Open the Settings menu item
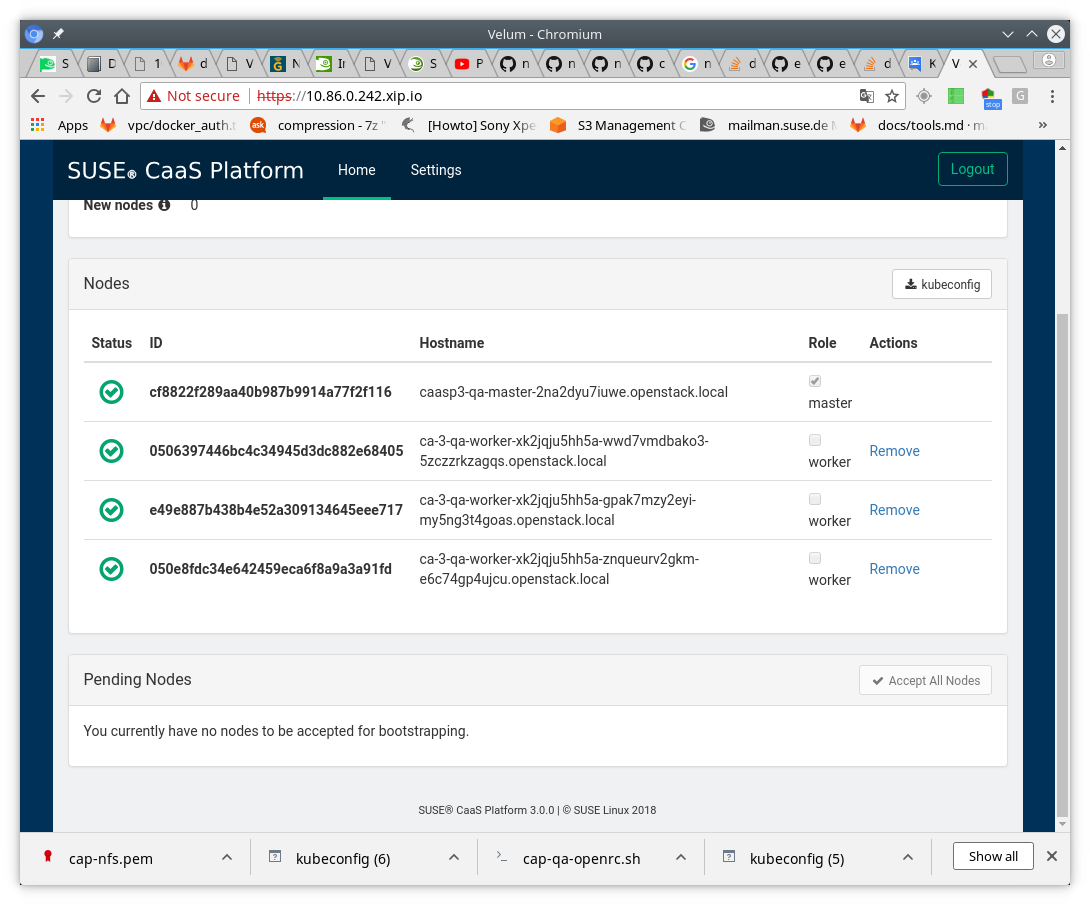1090x905 pixels. coord(436,170)
